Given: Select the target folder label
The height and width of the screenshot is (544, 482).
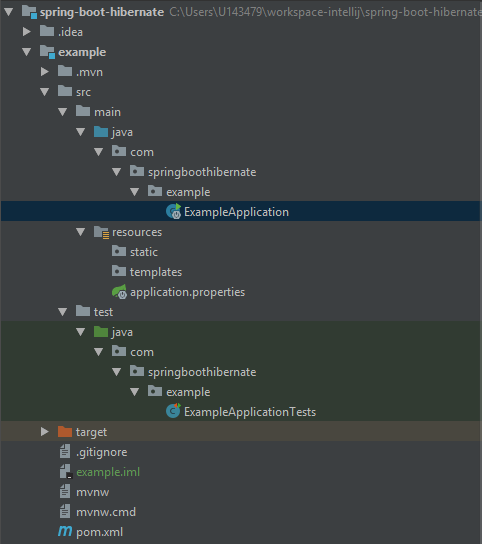Looking at the screenshot, I should (x=92, y=432).
